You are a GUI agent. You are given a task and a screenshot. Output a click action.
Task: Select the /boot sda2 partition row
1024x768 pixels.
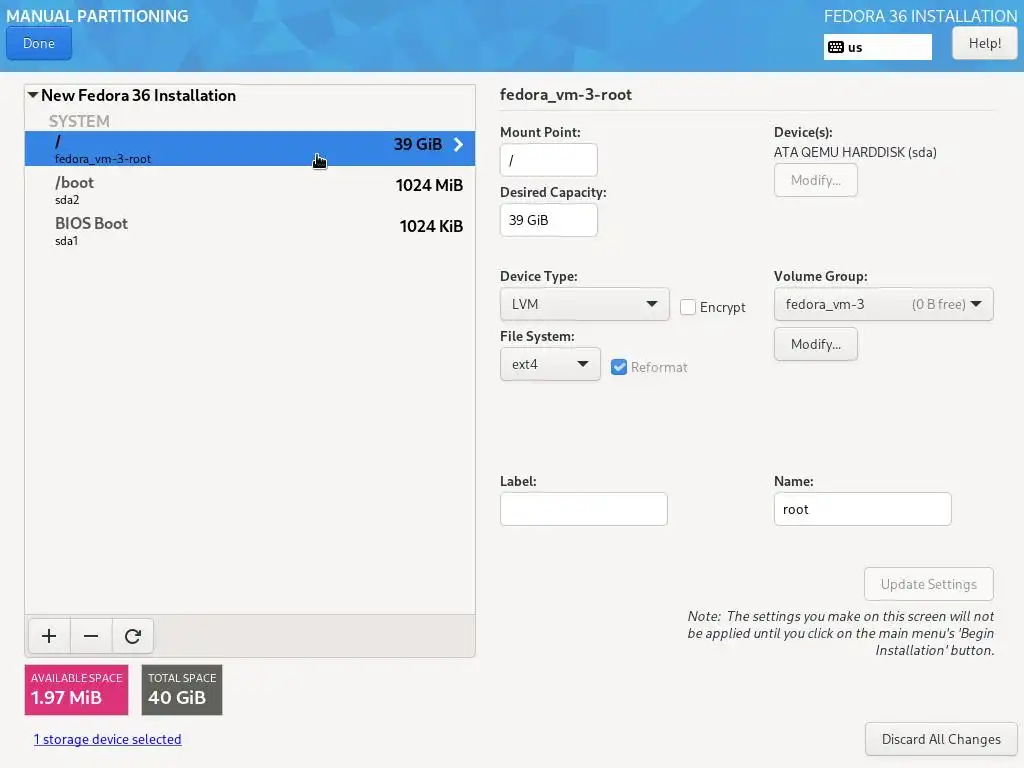pyautogui.click(x=249, y=190)
